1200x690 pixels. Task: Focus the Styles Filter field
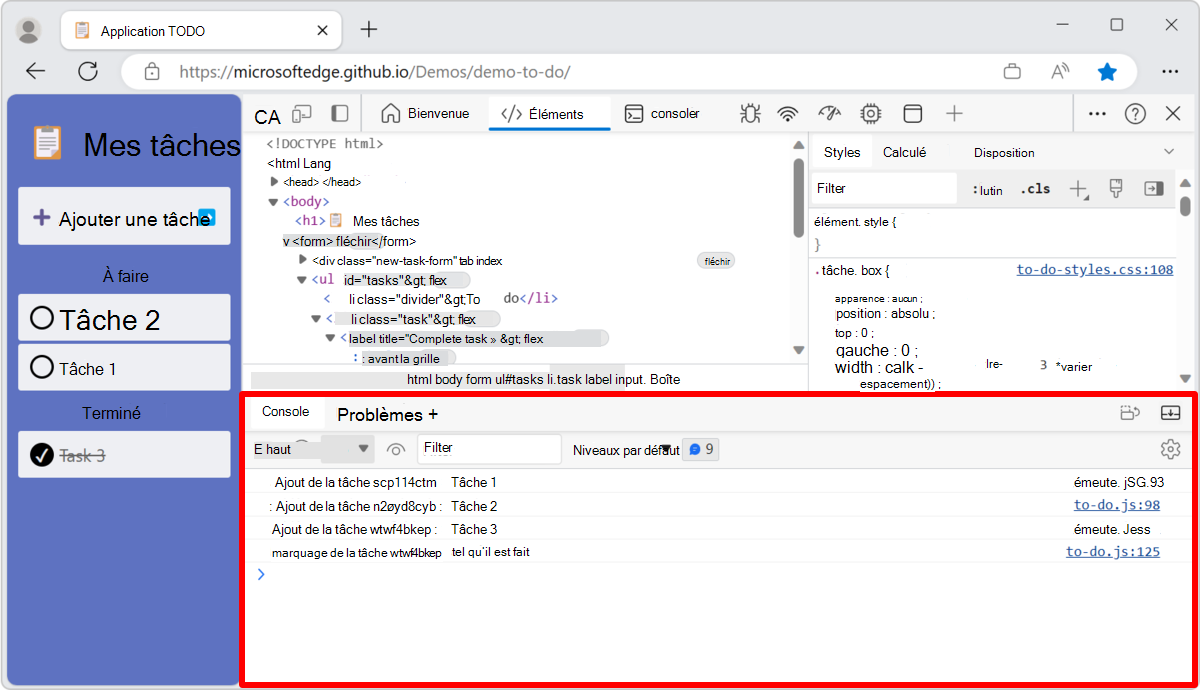click(883, 188)
